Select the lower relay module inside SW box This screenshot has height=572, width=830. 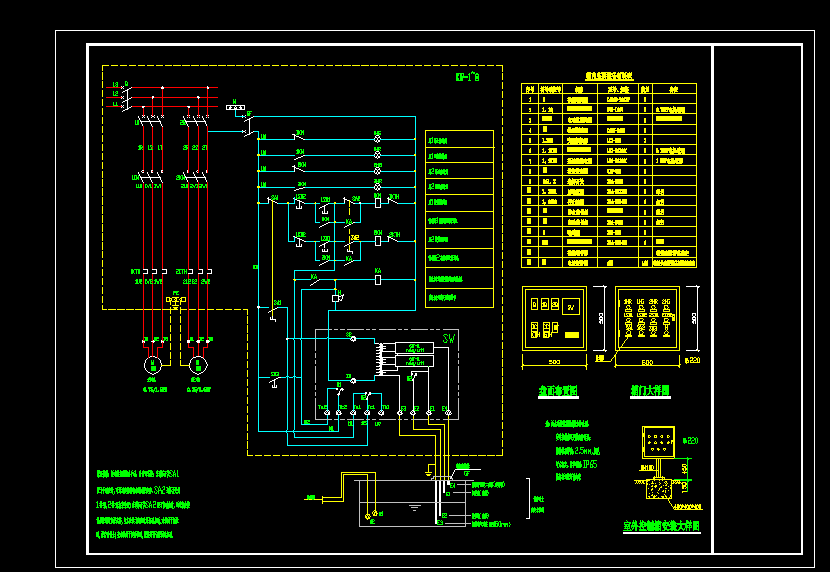(414, 361)
